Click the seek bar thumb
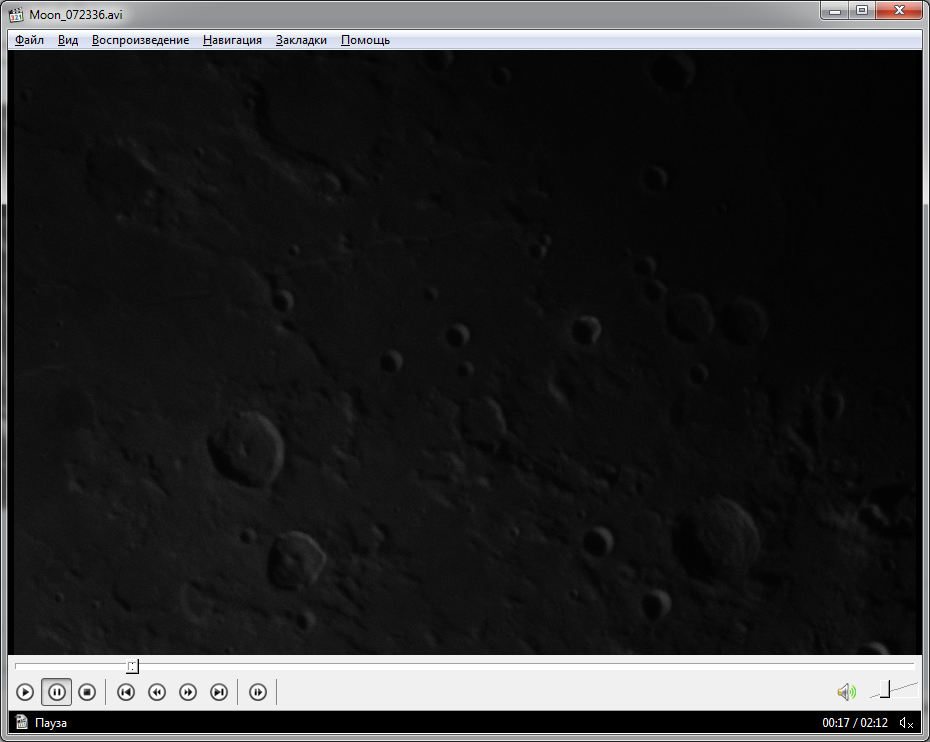 [132, 666]
